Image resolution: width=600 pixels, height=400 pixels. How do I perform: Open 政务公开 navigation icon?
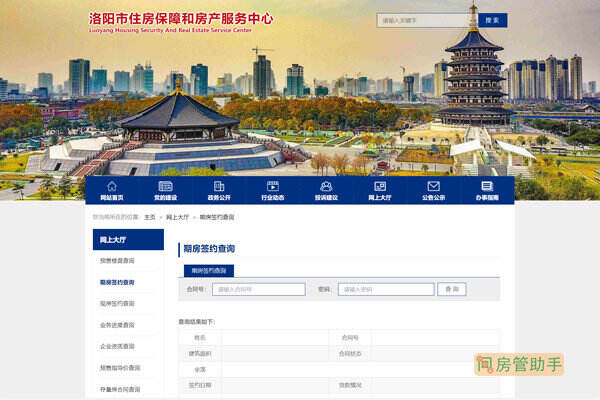click(219, 186)
